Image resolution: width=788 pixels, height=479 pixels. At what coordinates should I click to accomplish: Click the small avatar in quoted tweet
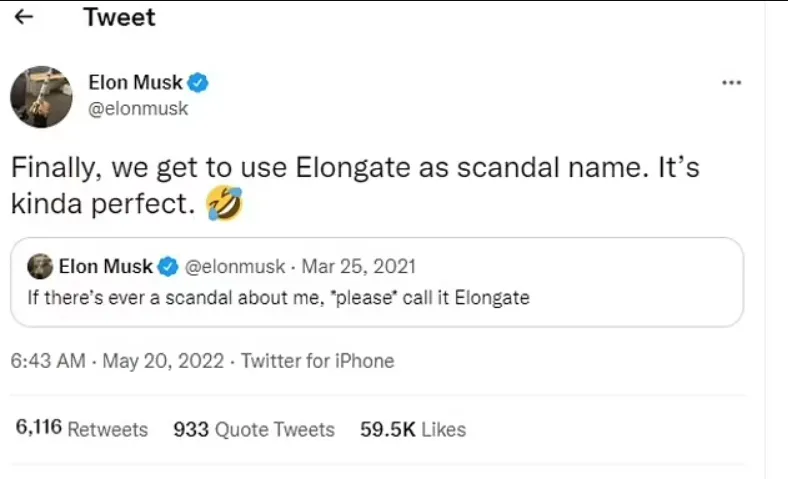click(x=39, y=266)
